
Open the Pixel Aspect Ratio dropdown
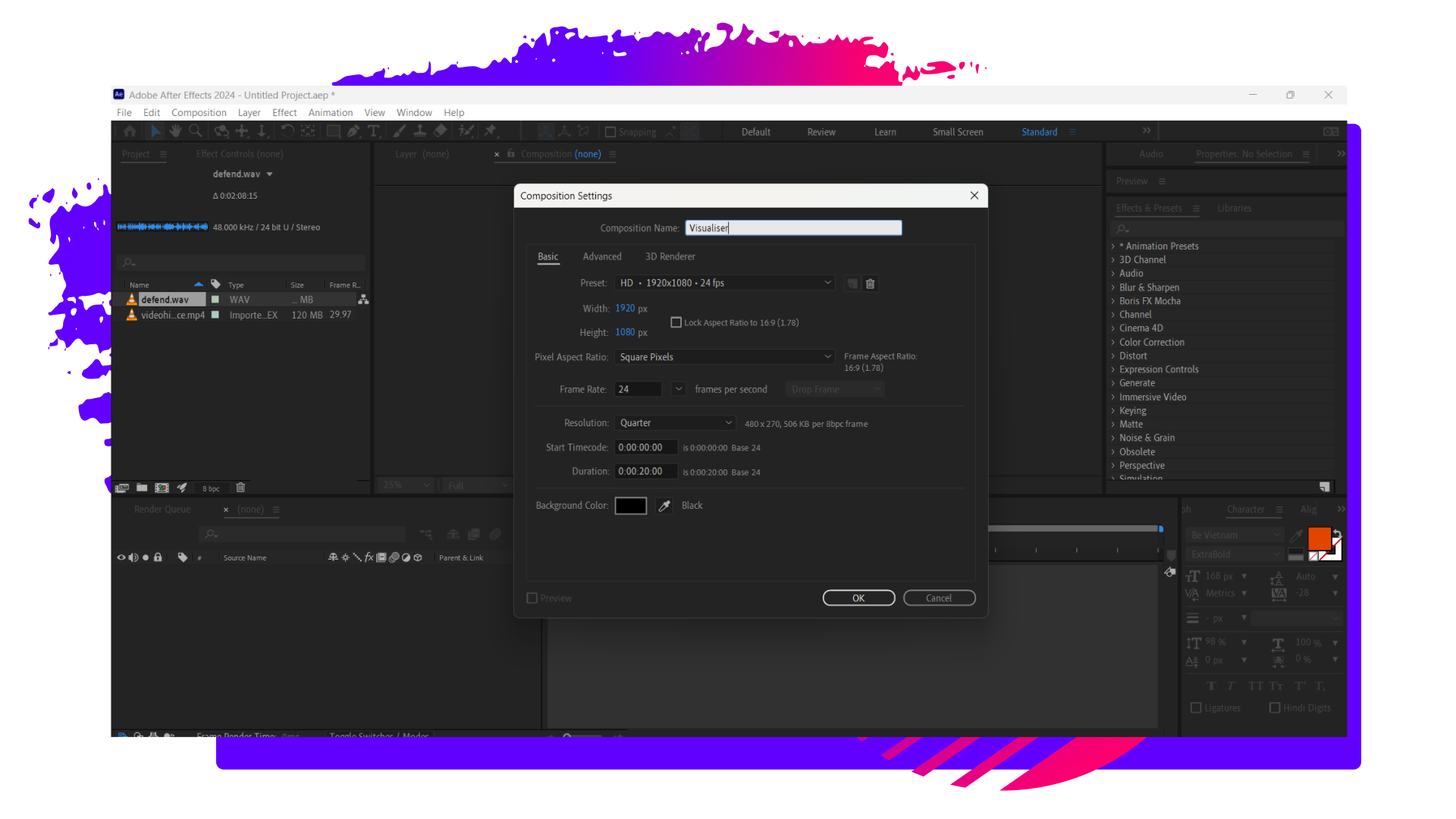[x=724, y=357]
